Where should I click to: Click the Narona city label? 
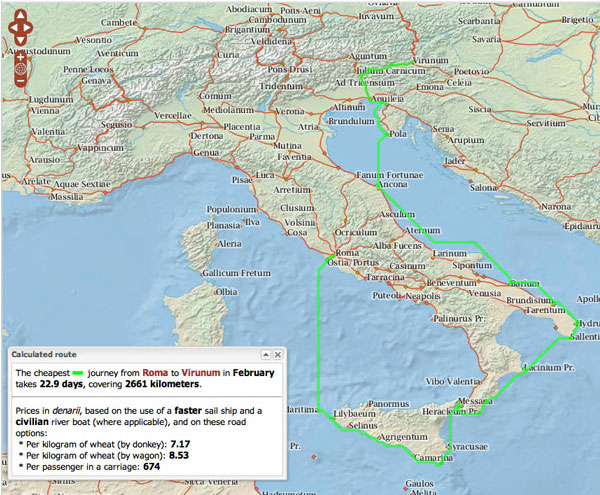tap(556, 207)
